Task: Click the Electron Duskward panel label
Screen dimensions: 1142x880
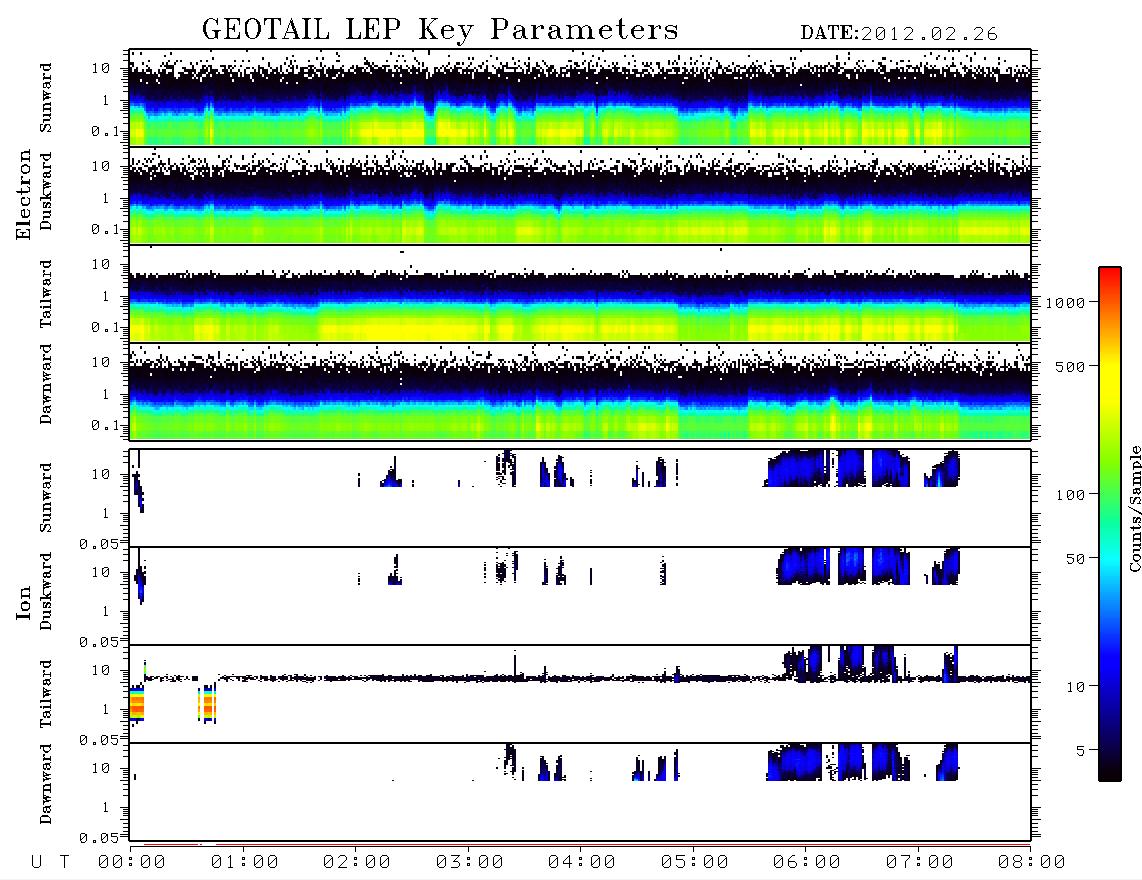Action: tap(46, 192)
